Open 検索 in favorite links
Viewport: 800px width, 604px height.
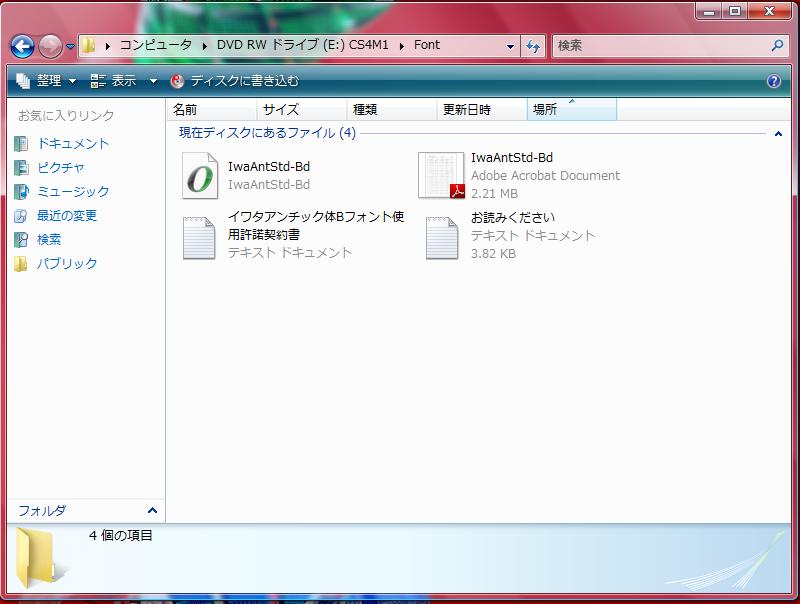[x=49, y=239]
